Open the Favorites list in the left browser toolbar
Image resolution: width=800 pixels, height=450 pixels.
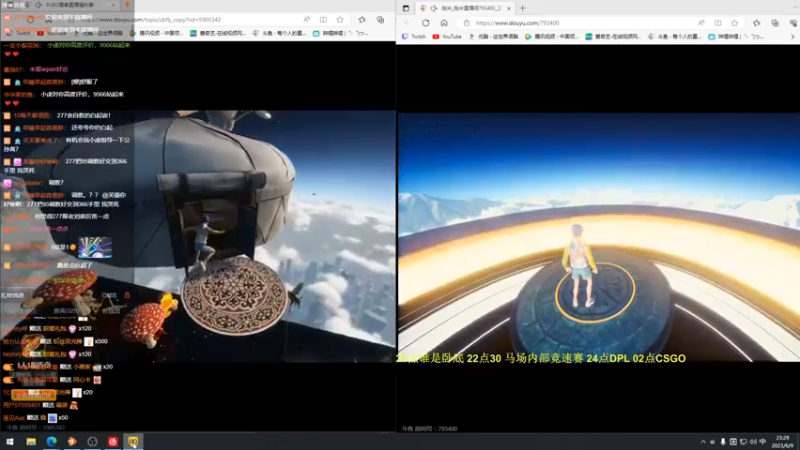coord(362,19)
